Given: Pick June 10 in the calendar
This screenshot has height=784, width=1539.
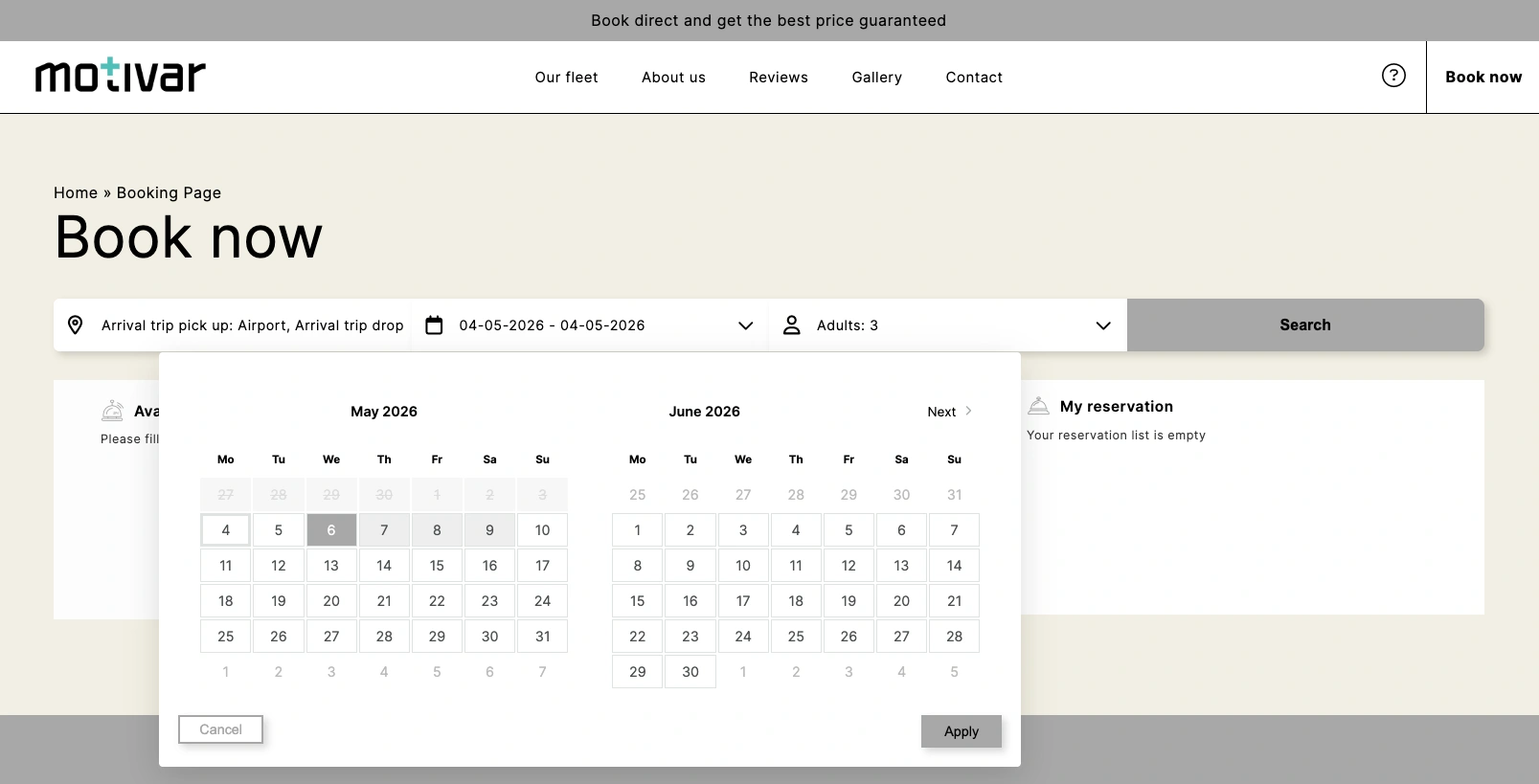Looking at the screenshot, I should pos(743,566).
